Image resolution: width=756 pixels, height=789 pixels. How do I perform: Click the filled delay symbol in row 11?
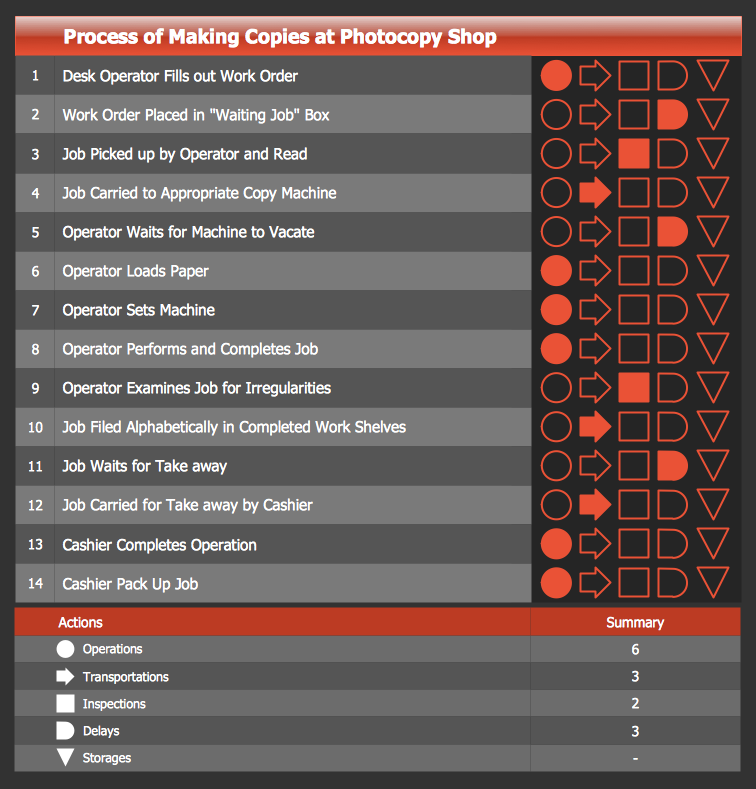[x=672, y=465]
